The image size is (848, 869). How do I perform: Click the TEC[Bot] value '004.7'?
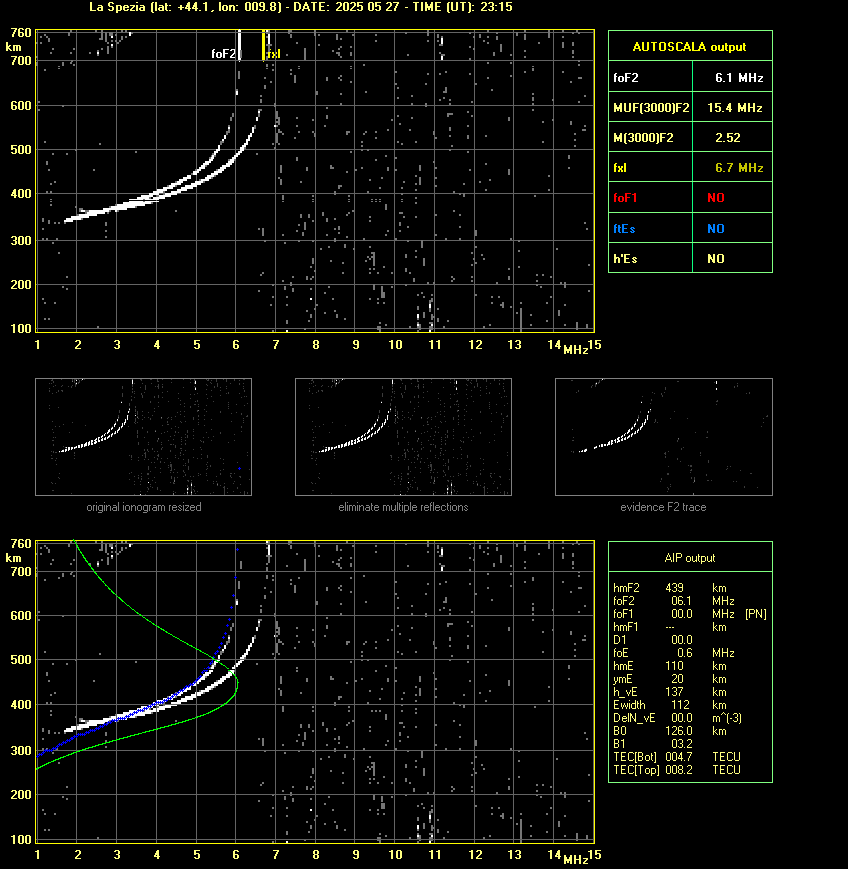[x=679, y=757]
